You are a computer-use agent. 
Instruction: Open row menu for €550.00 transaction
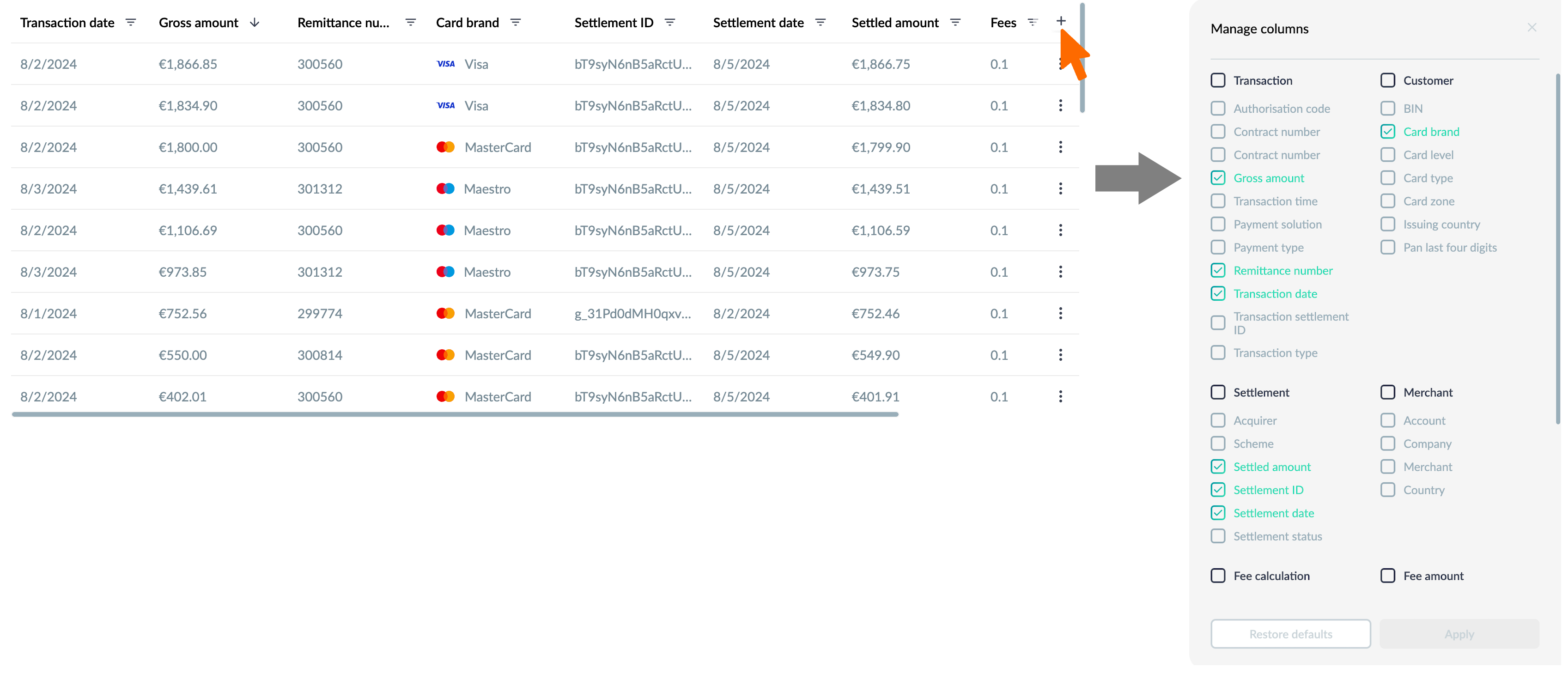[1060, 355]
